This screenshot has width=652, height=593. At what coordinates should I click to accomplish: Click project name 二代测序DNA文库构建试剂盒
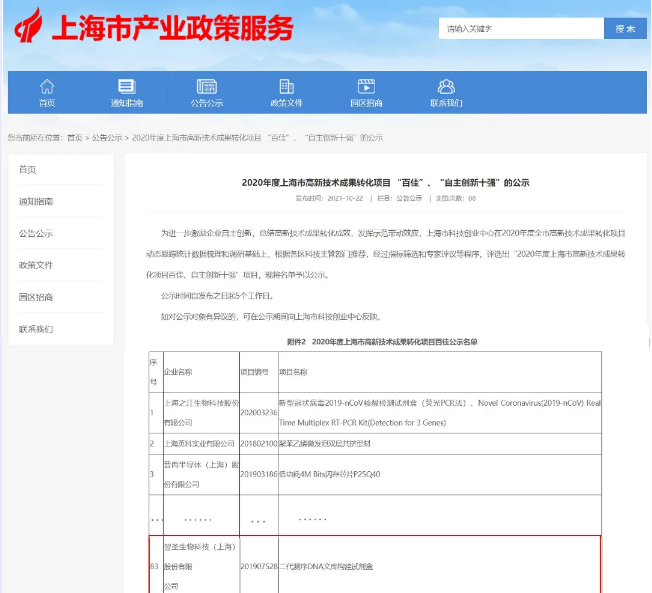(326, 566)
